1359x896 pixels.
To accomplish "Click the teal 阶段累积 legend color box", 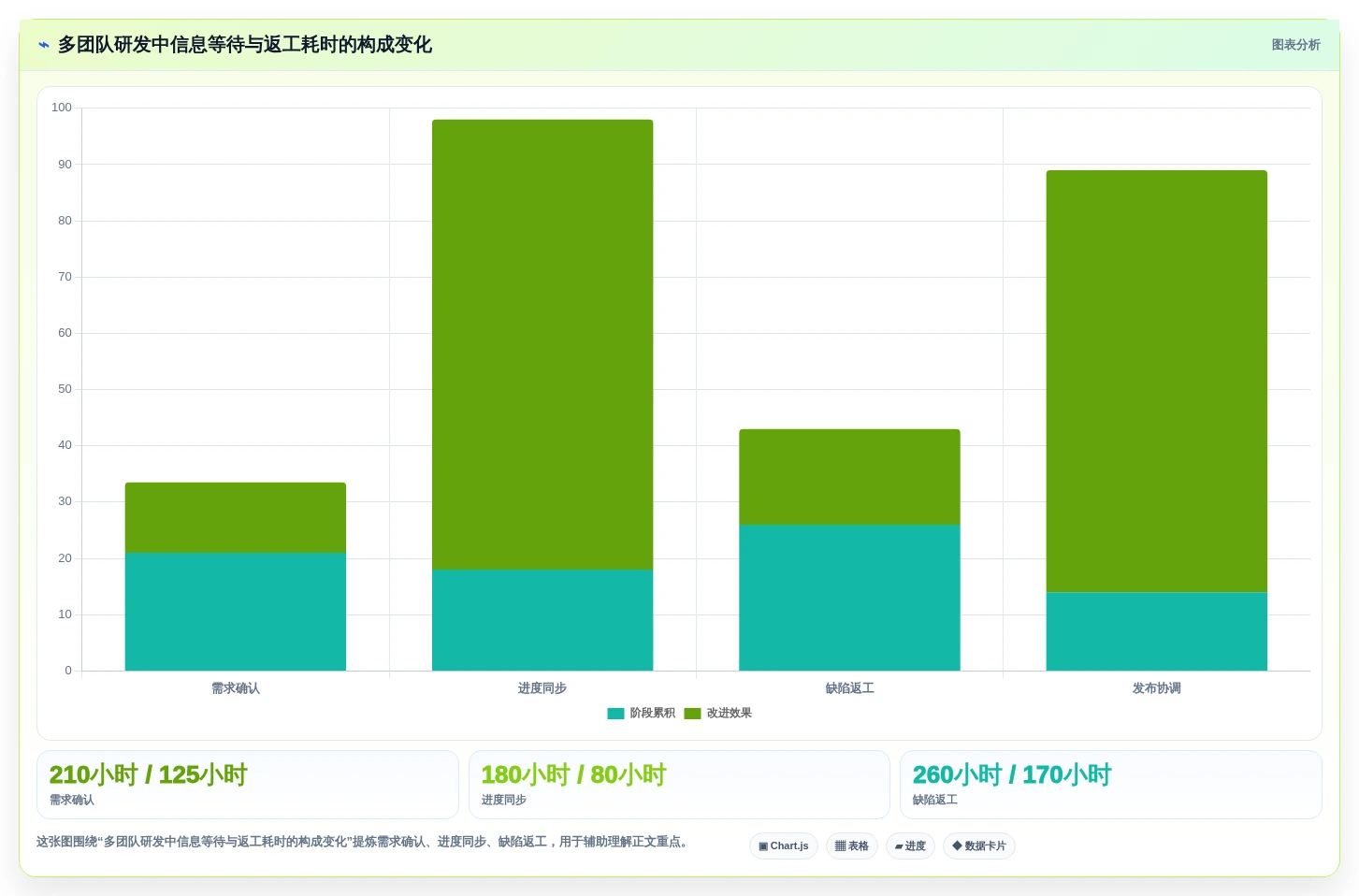I will click(615, 714).
